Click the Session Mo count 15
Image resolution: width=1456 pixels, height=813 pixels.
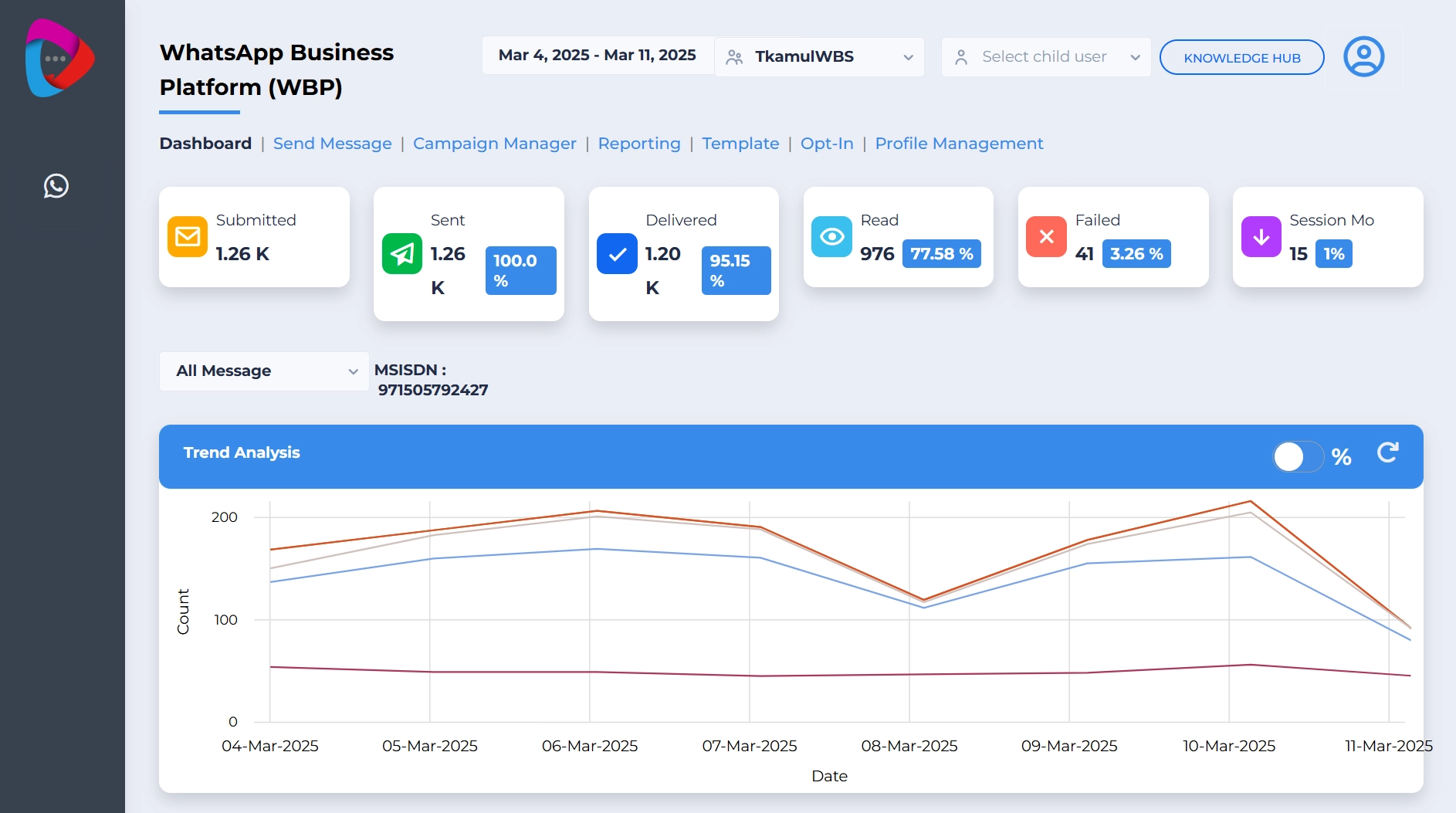[x=1299, y=254]
